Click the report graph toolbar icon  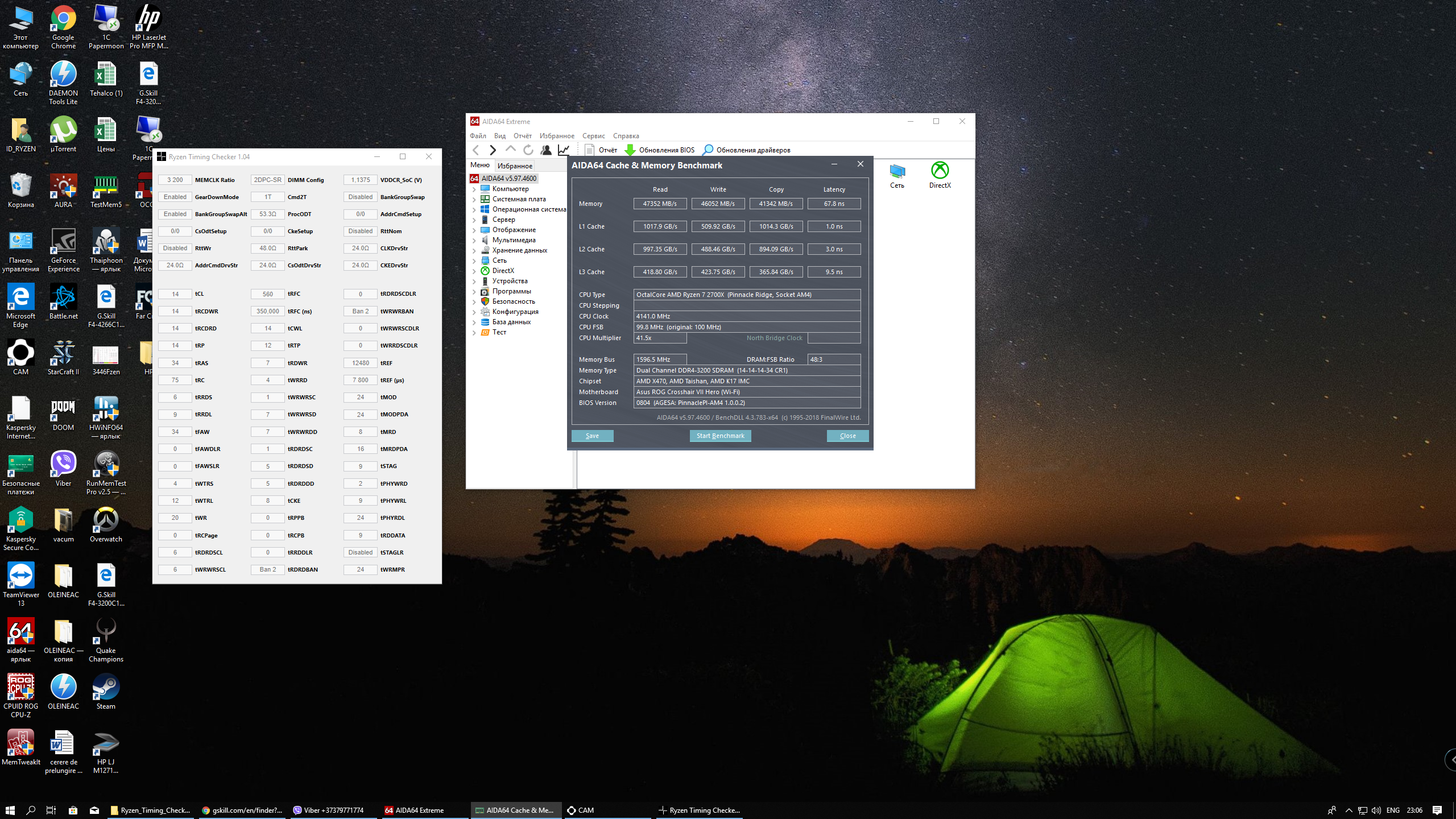[x=564, y=150]
